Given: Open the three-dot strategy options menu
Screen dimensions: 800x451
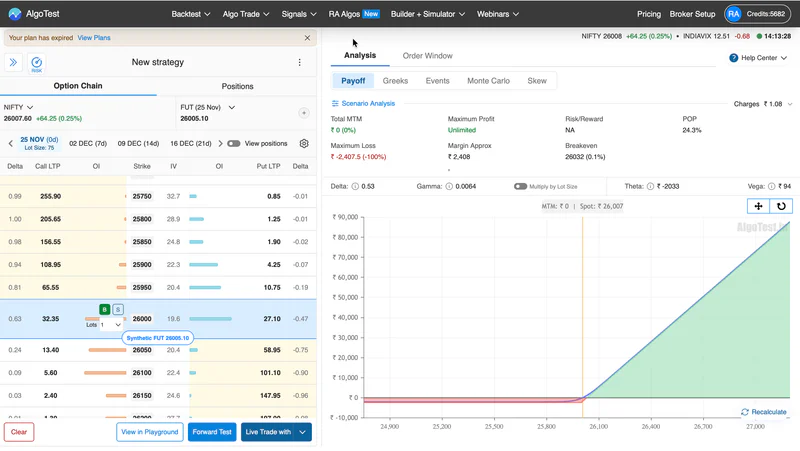Looking at the screenshot, I should pos(299,62).
